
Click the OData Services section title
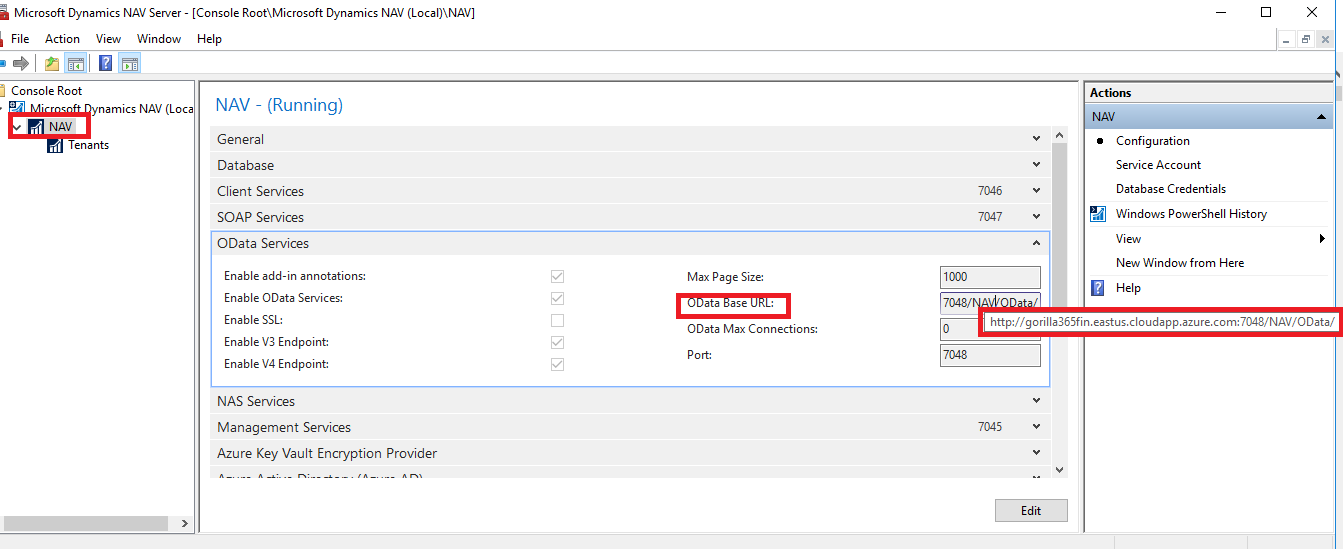click(263, 243)
